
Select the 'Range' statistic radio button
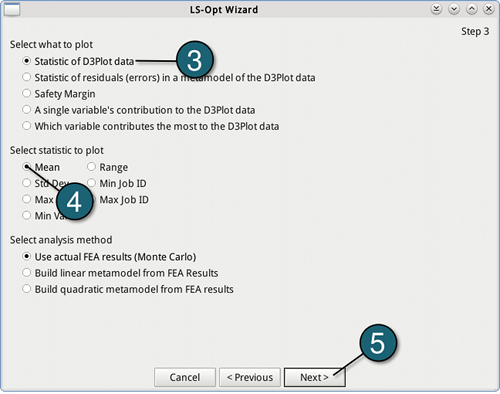tap(91, 167)
